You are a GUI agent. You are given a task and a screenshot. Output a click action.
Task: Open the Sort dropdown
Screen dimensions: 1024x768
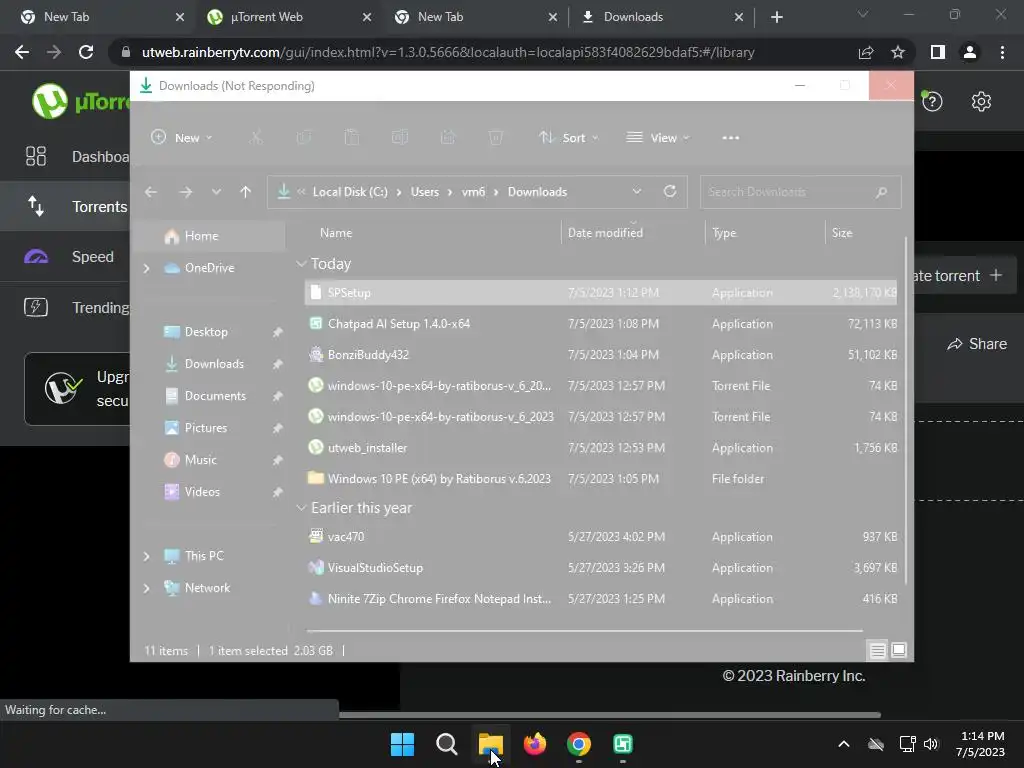pos(568,138)
